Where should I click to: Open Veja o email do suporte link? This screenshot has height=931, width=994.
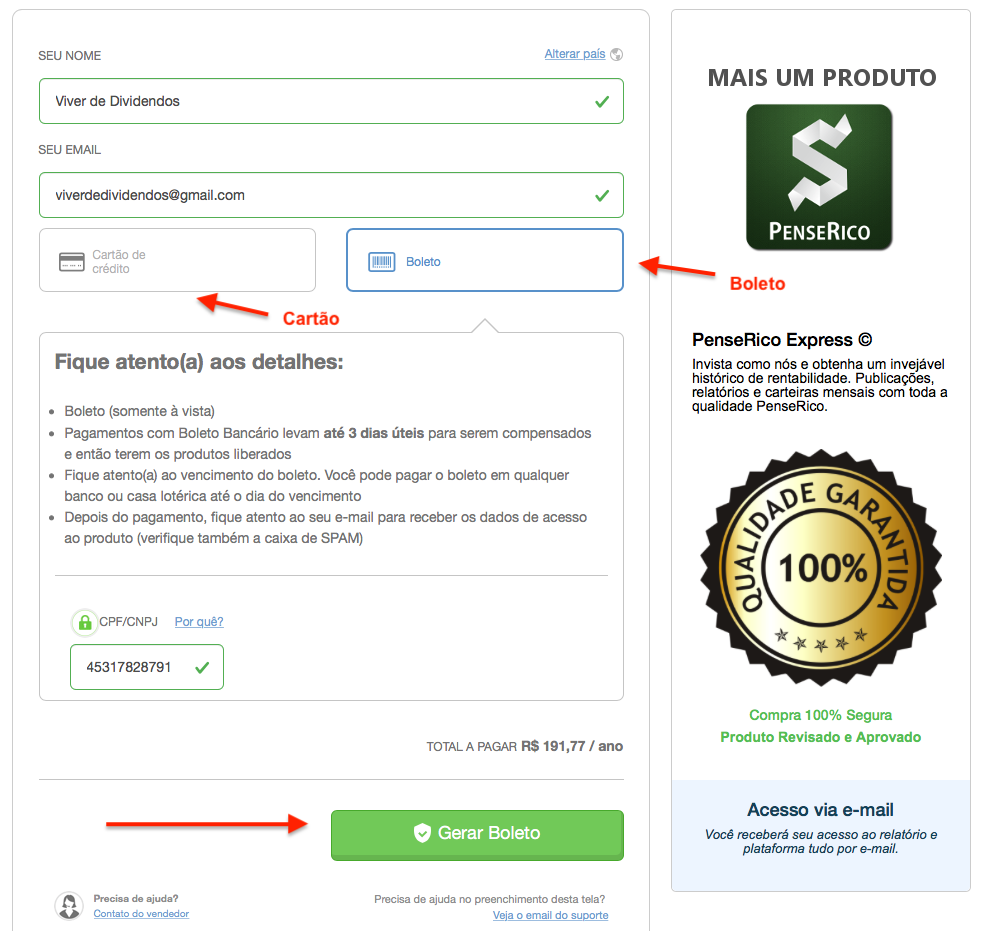tap(550, 915)
